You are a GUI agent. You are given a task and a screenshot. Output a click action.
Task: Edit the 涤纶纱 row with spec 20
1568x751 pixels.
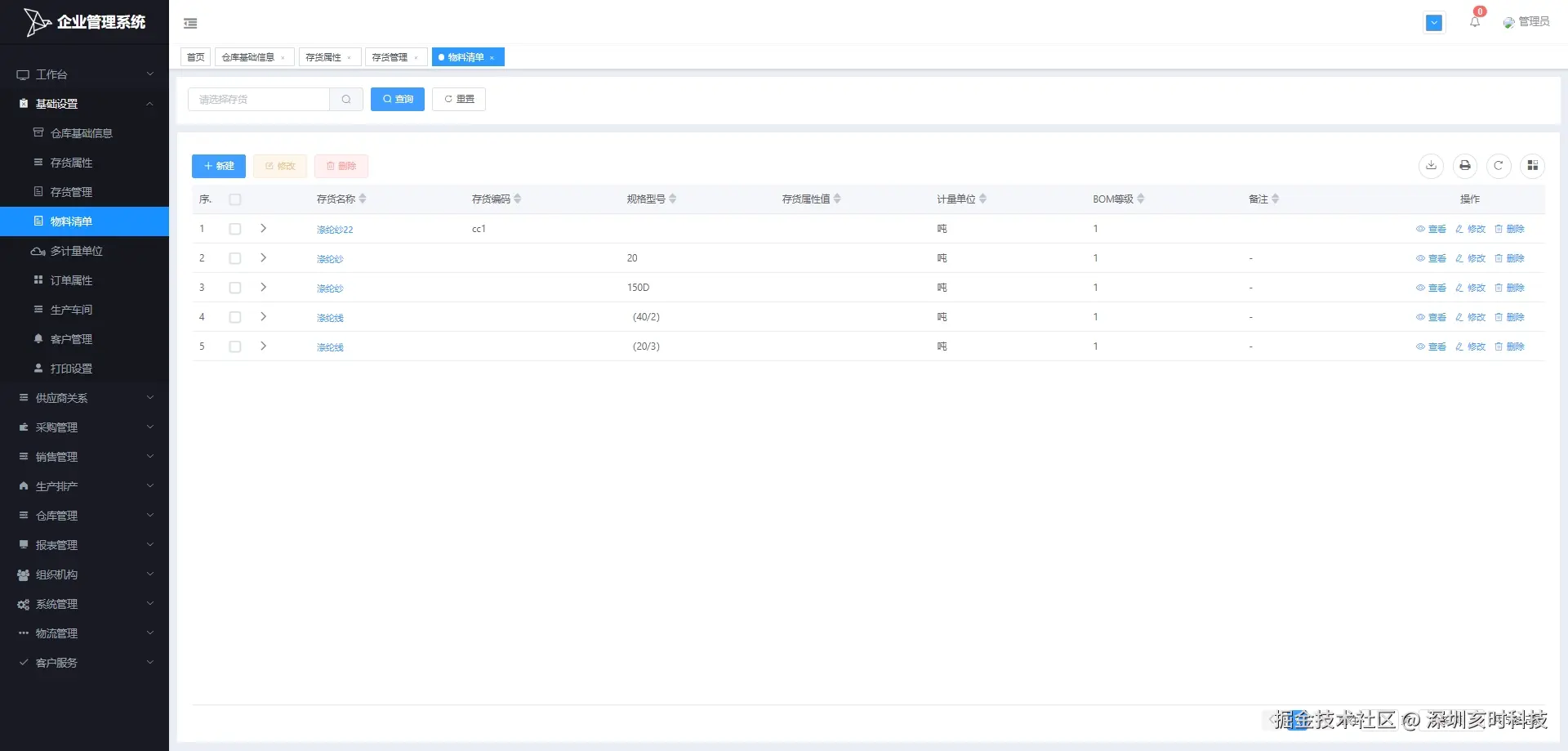[1470, 259]
